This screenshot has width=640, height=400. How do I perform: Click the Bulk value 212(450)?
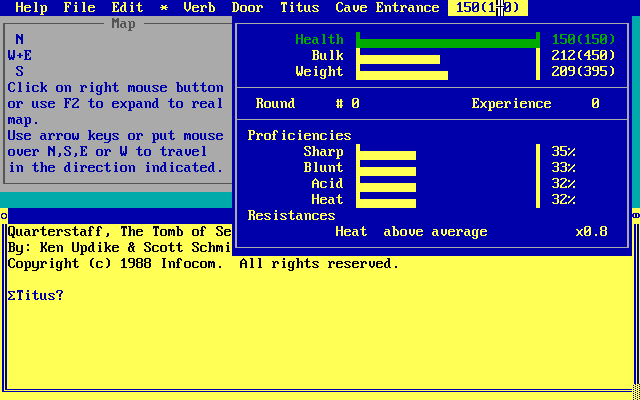coord(583,56)
